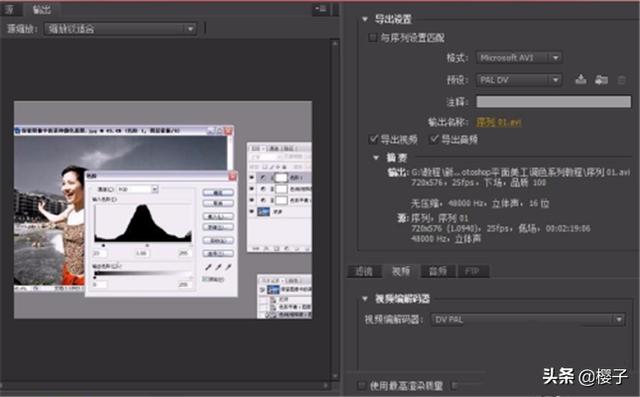Click the save preset icon
Image resolution: width=640 pixels, height=397 pixels.
pos(580,80)
